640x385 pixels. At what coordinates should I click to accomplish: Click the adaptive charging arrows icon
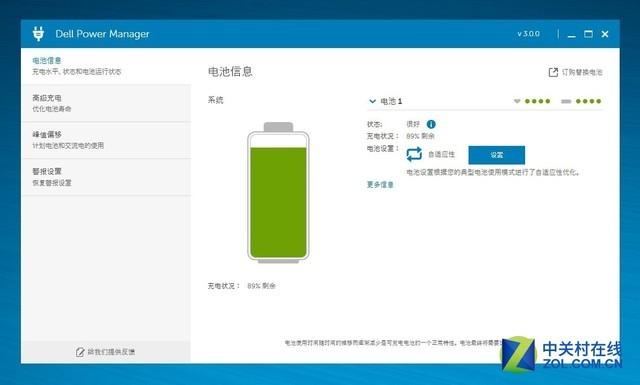pyautogui.click(x=414, y=154)
